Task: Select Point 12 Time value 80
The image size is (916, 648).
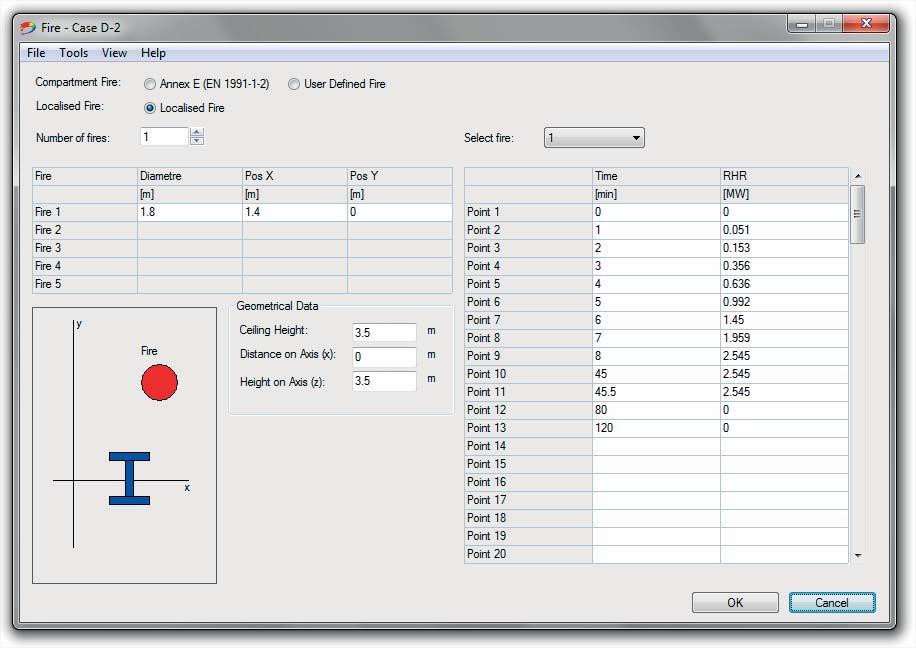Action: (x=656, y=410)
